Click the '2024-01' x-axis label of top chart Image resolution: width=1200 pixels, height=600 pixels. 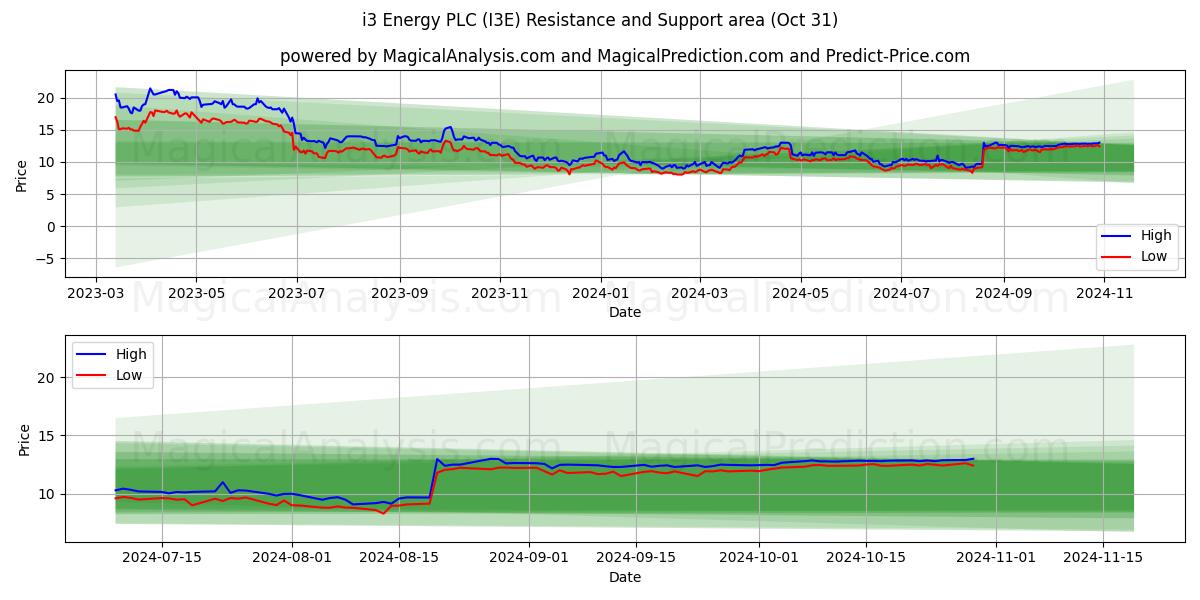pyautogui.click(x=600, y=294)
